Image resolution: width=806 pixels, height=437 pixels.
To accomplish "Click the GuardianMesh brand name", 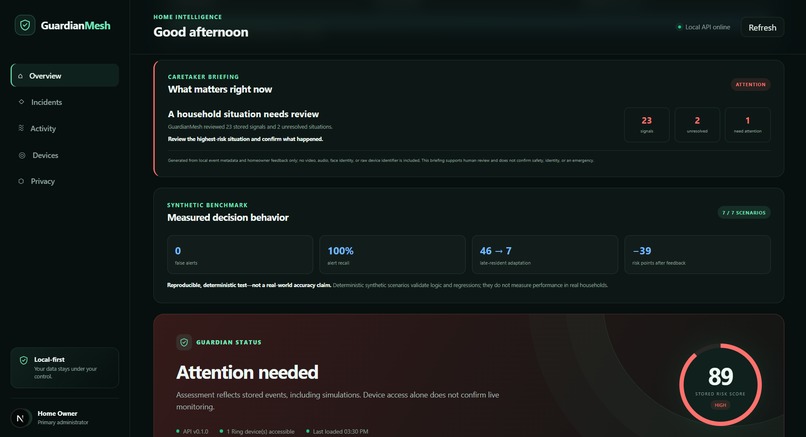I will [x=76, y=26].
